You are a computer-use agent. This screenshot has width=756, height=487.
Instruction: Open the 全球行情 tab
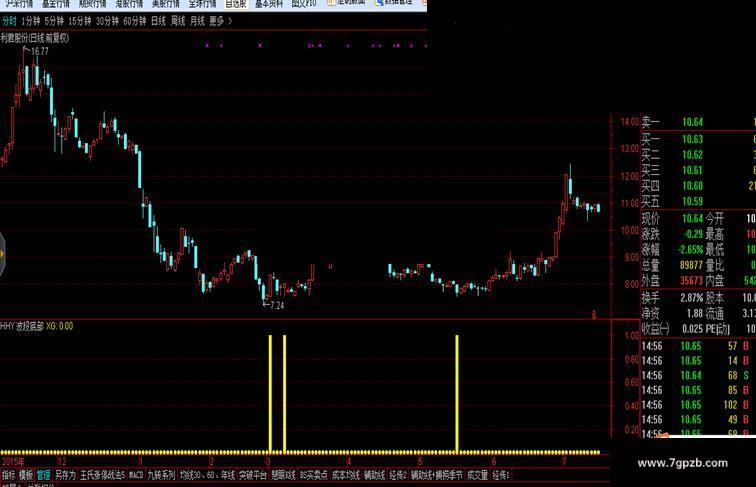tap(202, 4)
